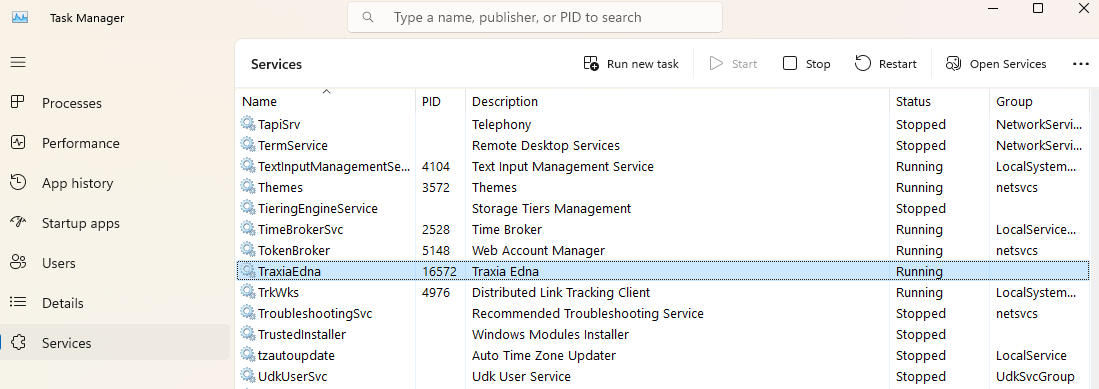Switch to the Performance page

[81, 143]
